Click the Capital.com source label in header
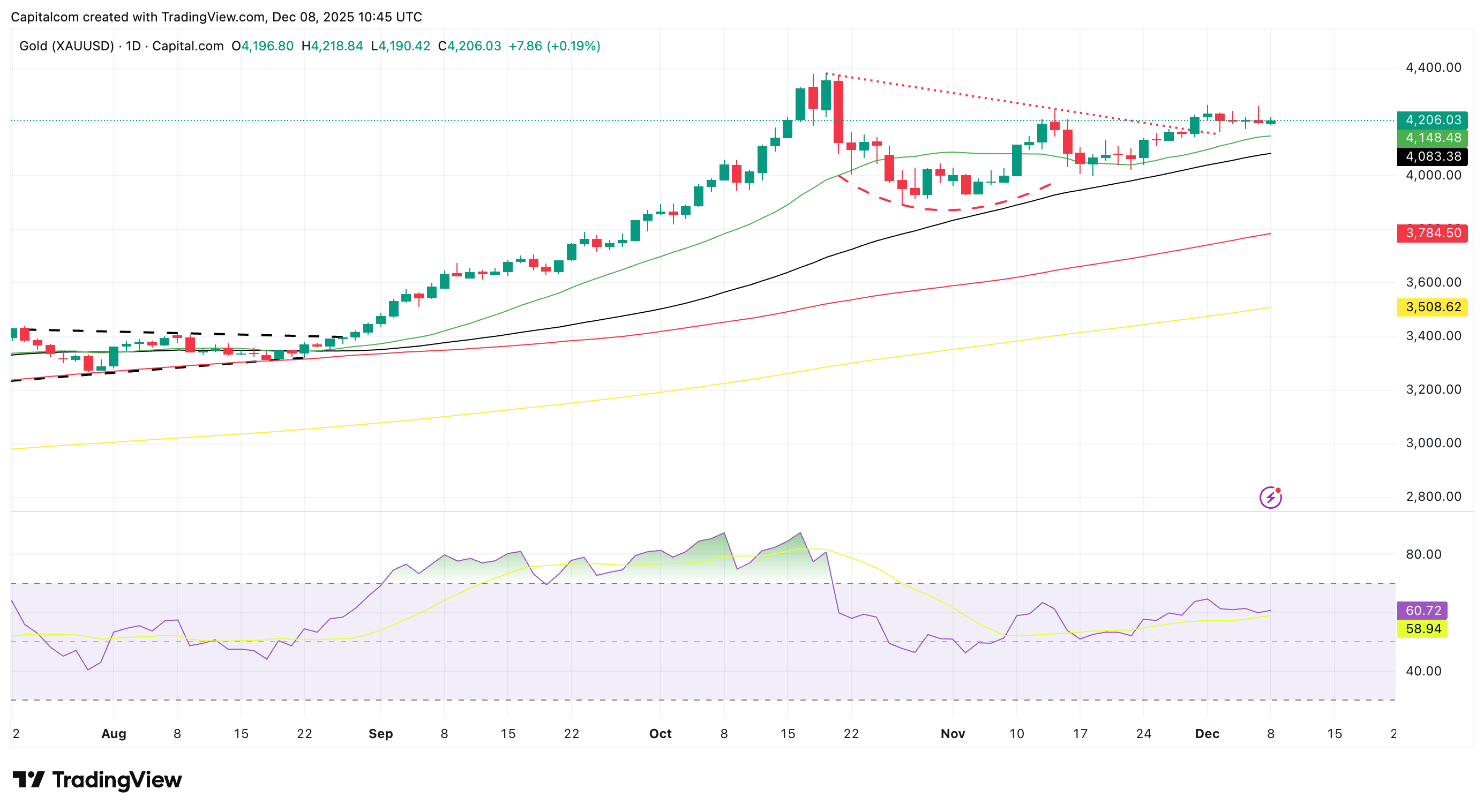The height and width of the screenshot is (812, 1484). click(x=188, y=46)
